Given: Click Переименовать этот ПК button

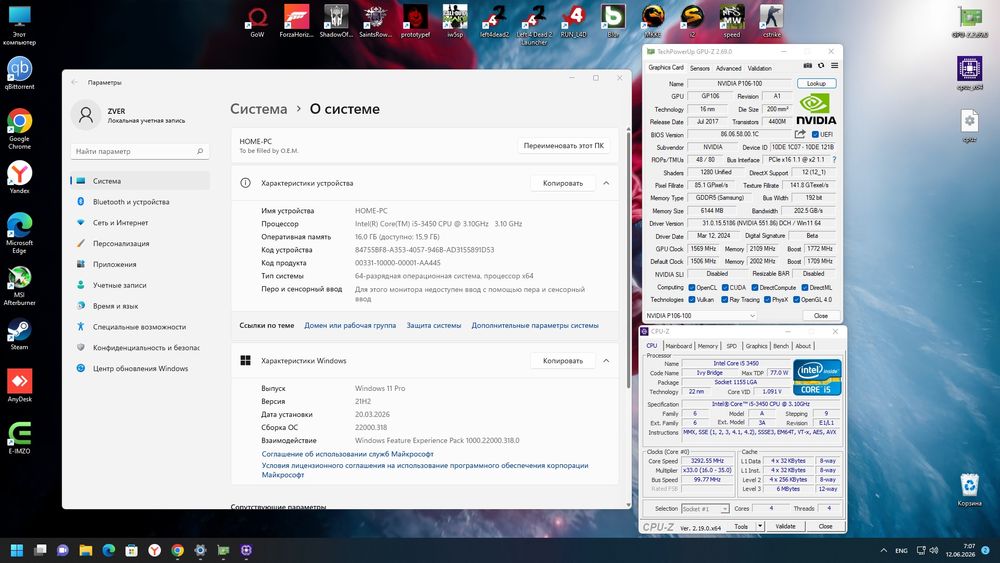Looking at the screenshot, I should coord(563,145).
